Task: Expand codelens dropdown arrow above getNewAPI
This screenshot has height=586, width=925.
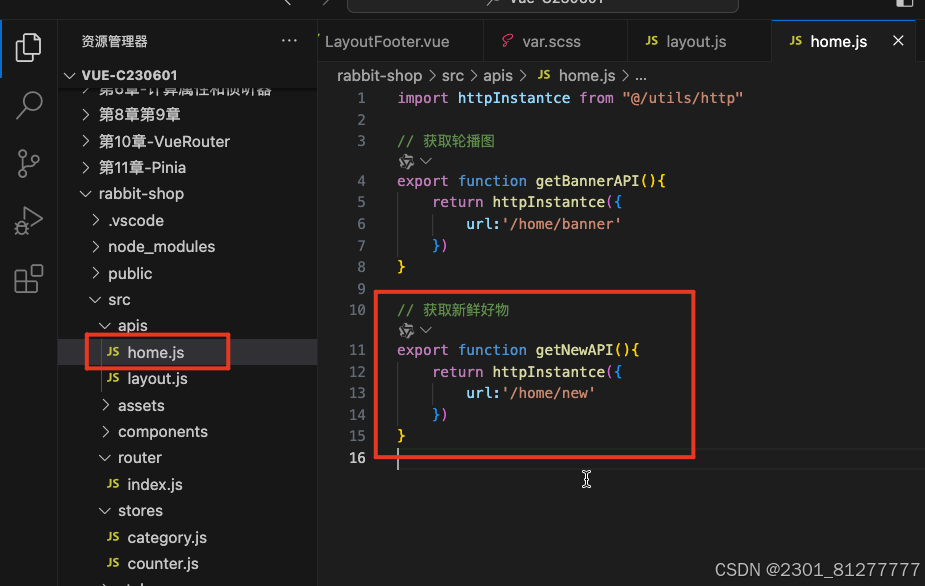Action: pyautogui.click(x=426, y=330)
